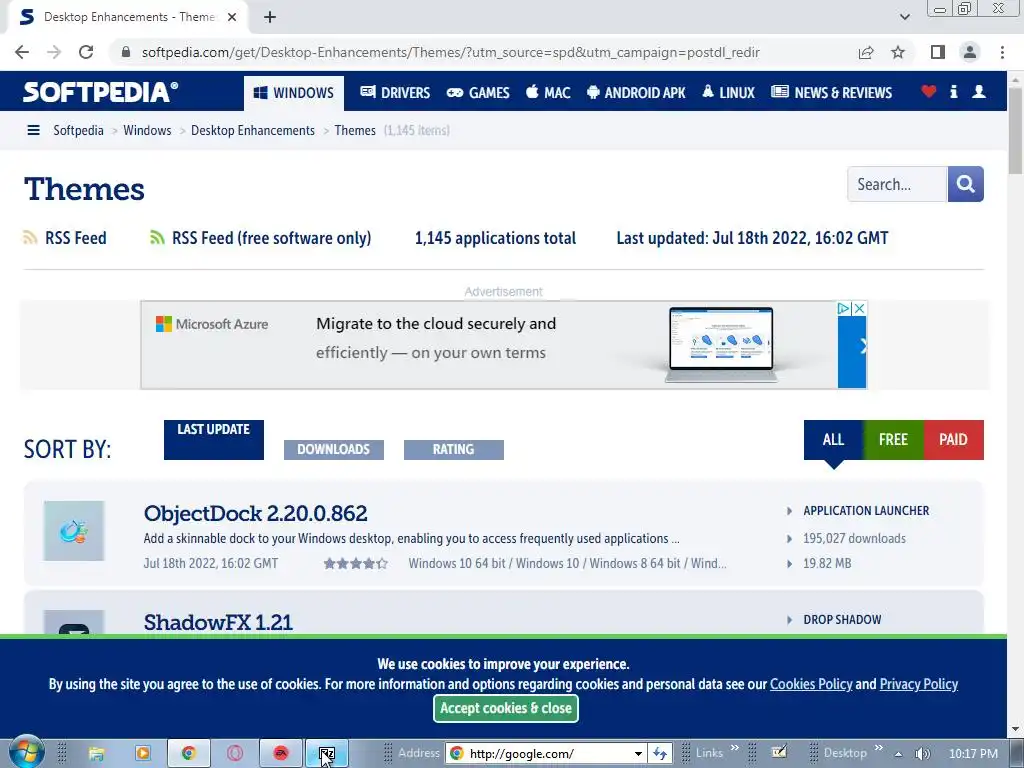The width and height of the screenshot is (1024, 768).
Task: Open the hamburger menu in breadcrumb bar
Action: coord(33,130)
